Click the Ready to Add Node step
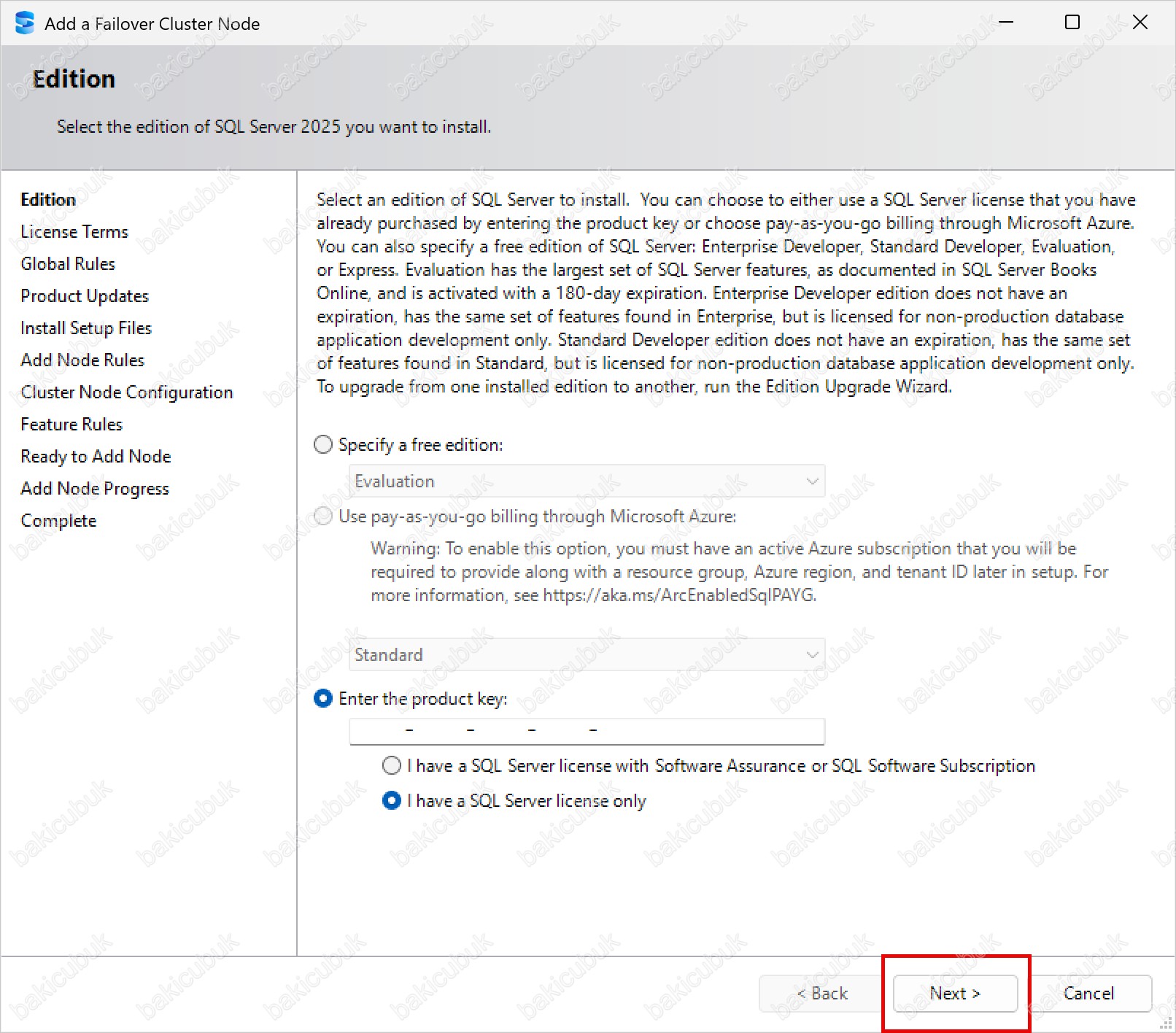The width and height of the screenshot is (1176, 1033). (x=96, y=457)
